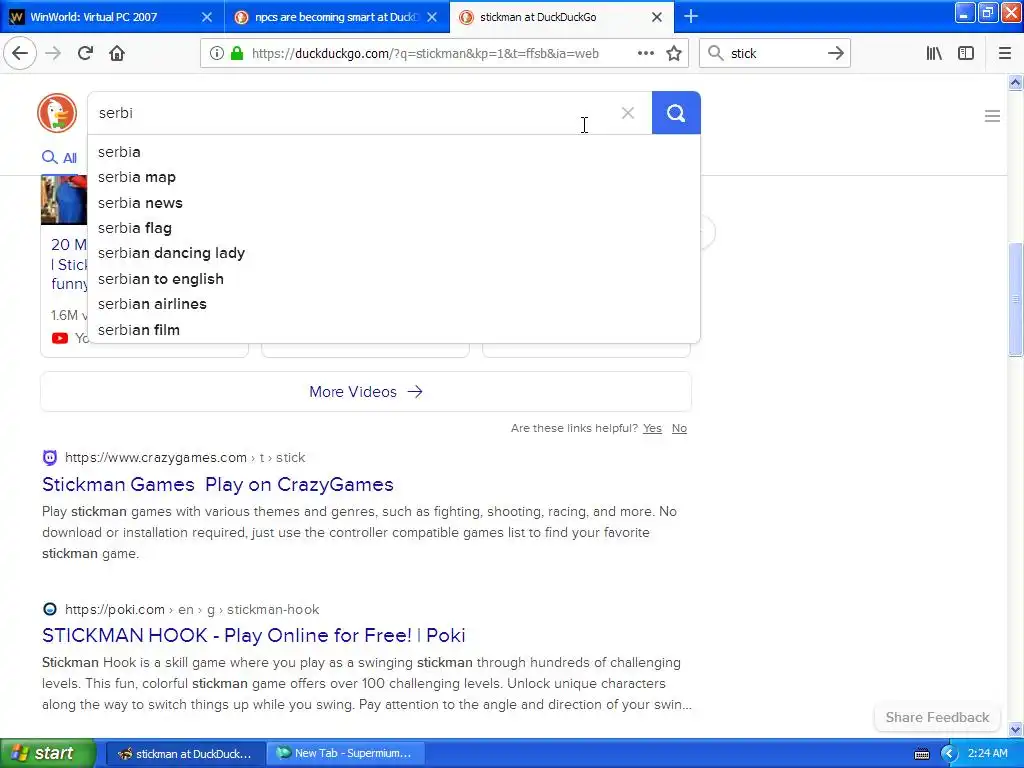Switch to New Tab - Supermium taskbar window
This screenshot has width=1024, height=768.
pos(345,754)
